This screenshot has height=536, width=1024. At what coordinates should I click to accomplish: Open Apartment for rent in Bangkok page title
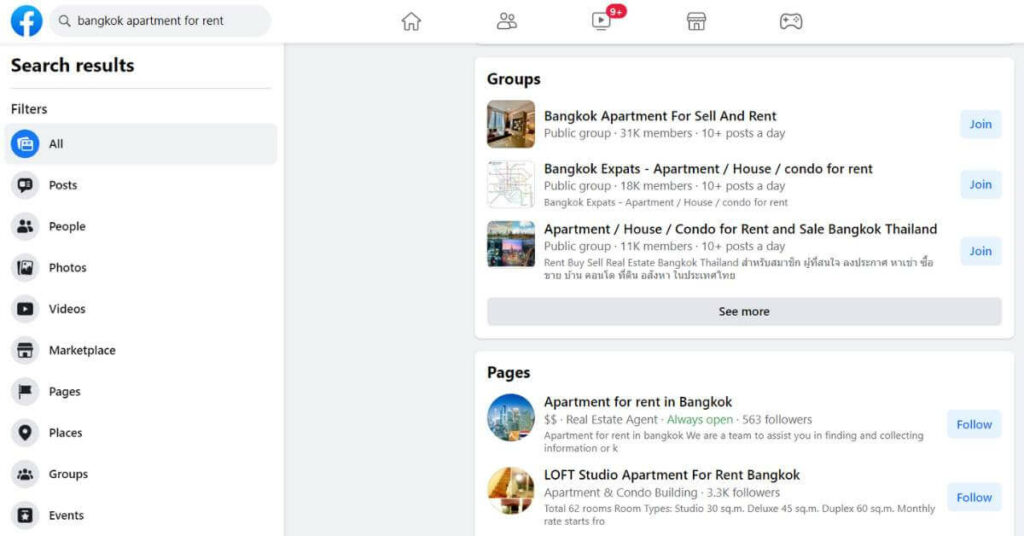coord(637,402)
